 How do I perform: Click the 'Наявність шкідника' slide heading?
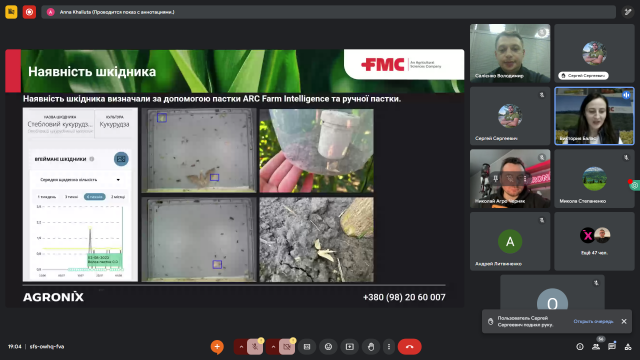click(x=92, y=72)
